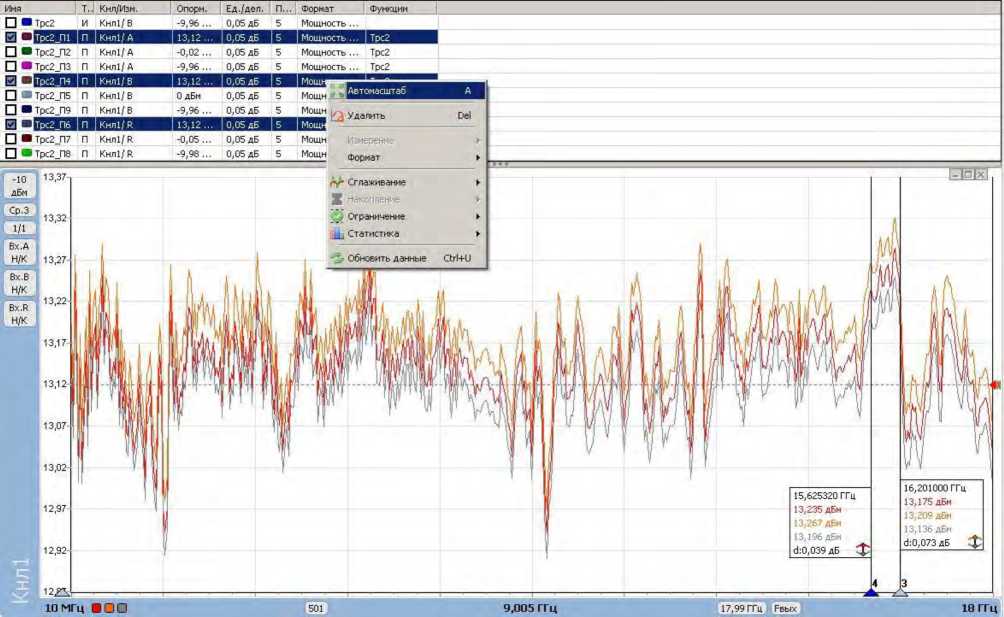Edit the 17,99 ГГц span field
1004x617 pixels.
click(741, 608)
